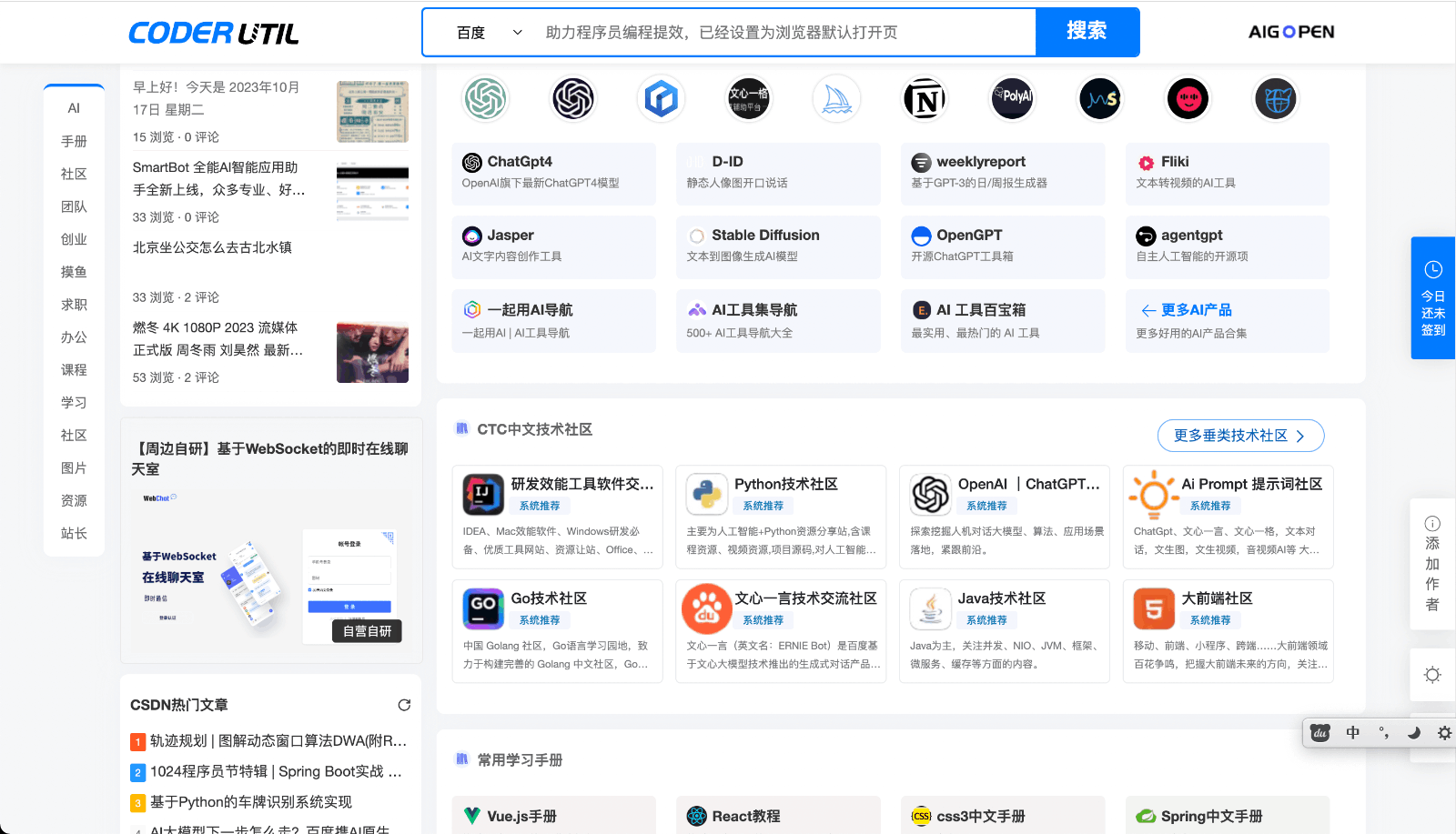This screenshot has width=1456, height=834.
Task: Expand 更多垂类技术社区 community list
Action: pos(1239,436)
